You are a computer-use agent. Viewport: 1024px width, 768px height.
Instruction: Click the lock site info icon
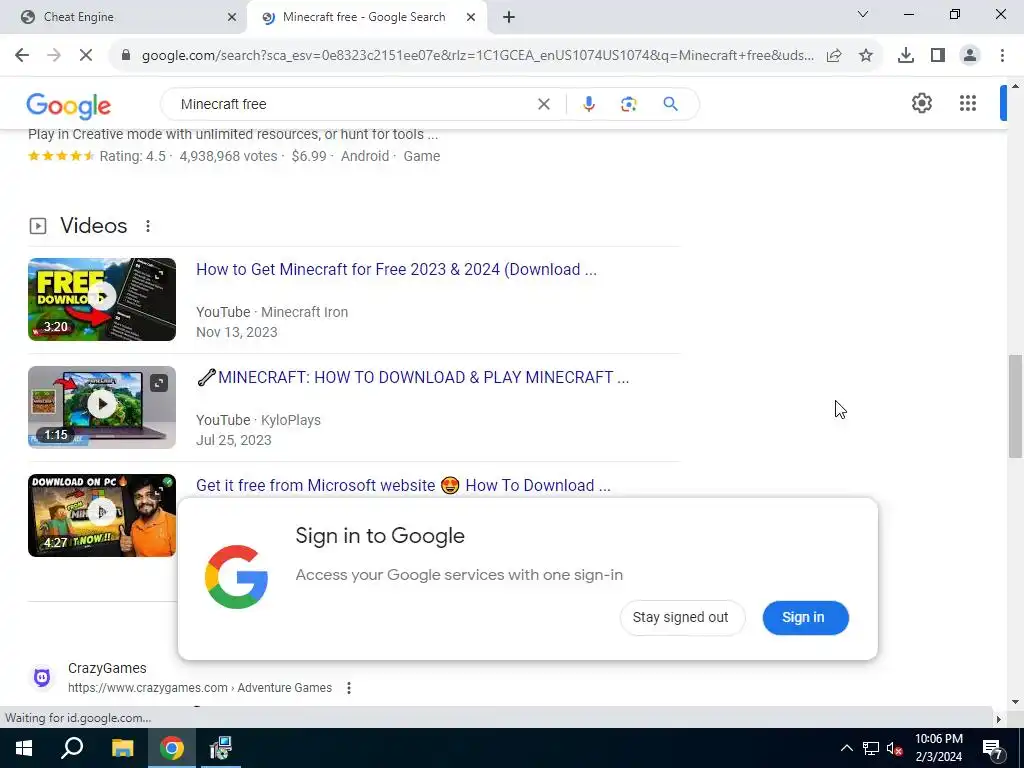tap(126, 56)
